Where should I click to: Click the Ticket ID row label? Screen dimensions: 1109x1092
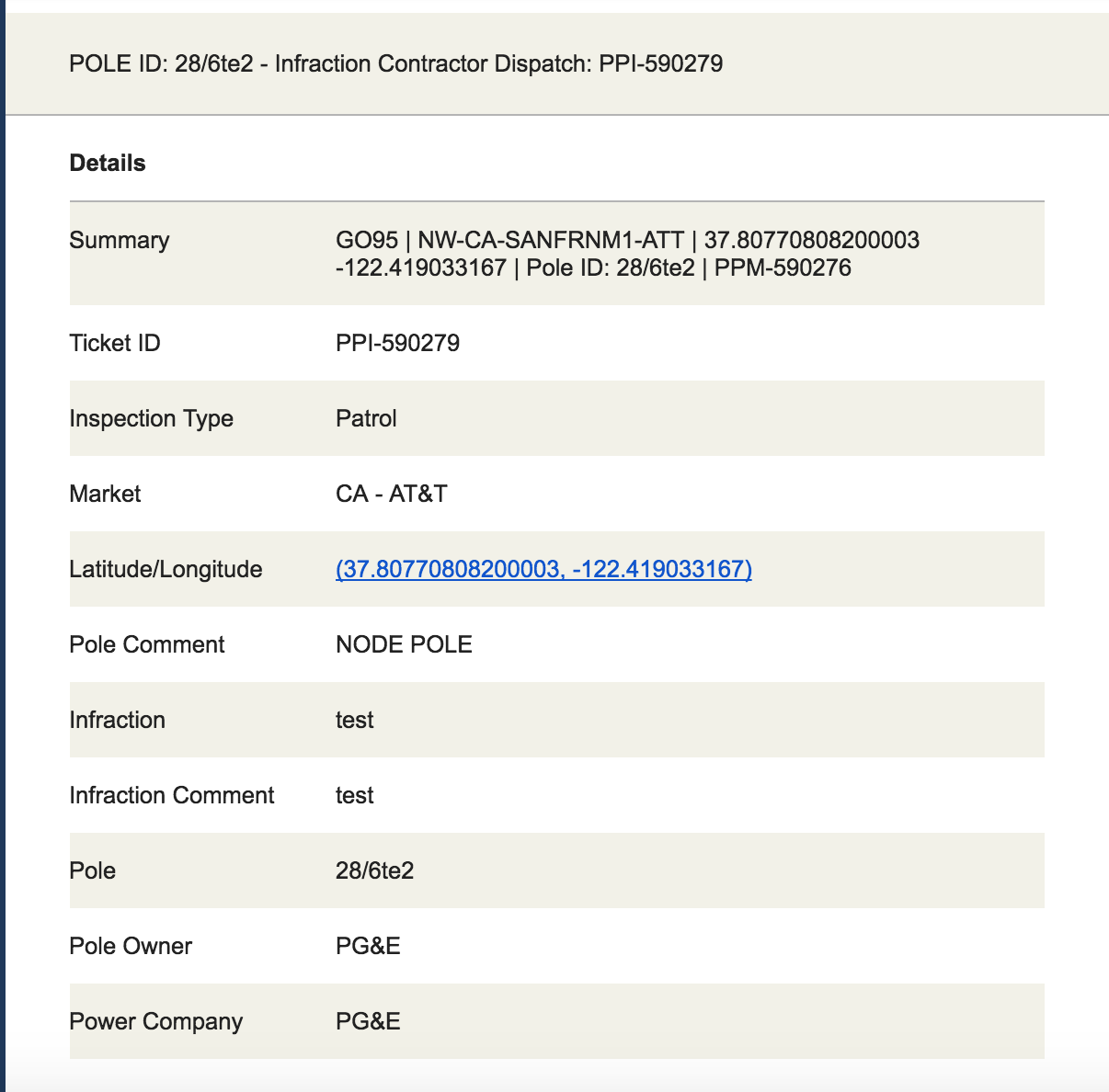coord(115,344)
